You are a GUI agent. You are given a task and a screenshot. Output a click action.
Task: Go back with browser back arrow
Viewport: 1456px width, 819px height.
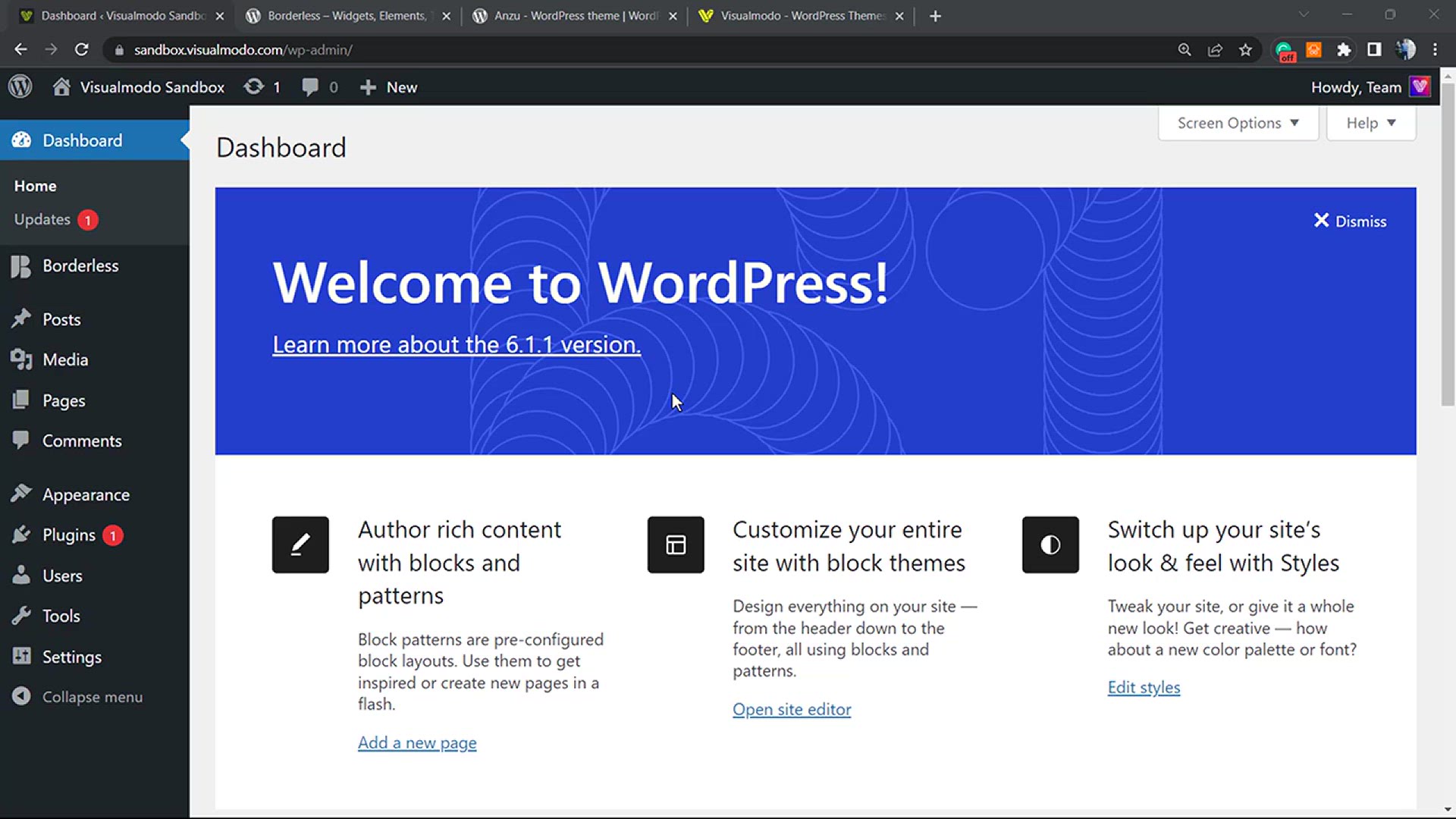pyautogui.click(x=20, y=50)
